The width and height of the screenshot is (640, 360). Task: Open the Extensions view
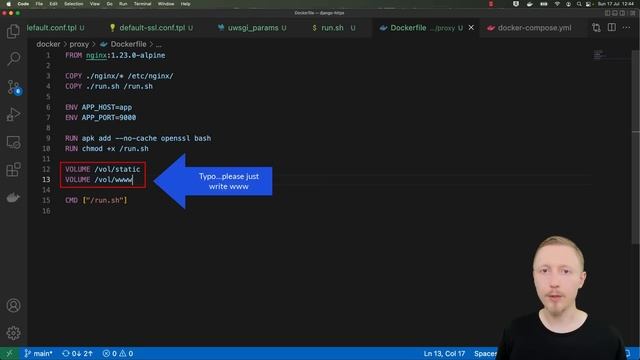pyautogui.click(x=13, y=169)
